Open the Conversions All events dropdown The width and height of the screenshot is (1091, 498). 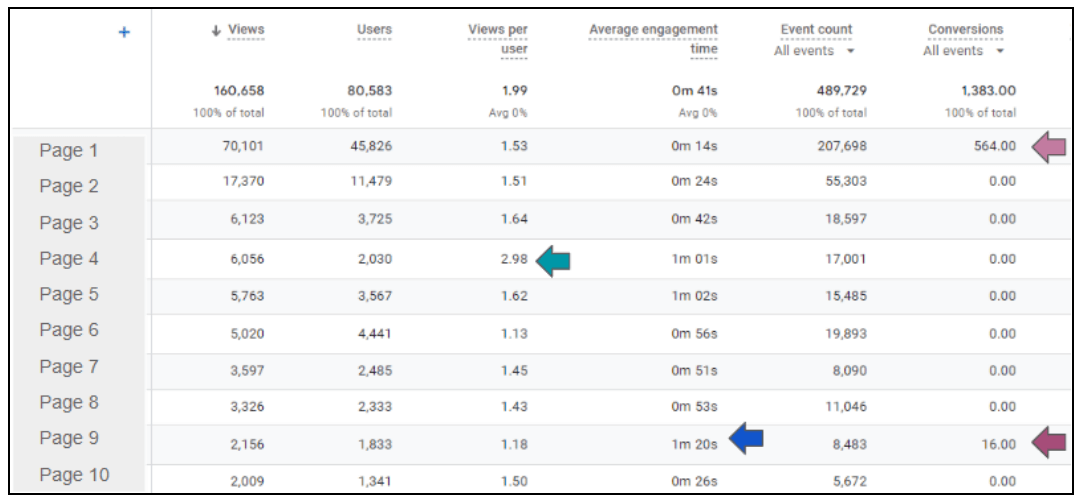965,50
